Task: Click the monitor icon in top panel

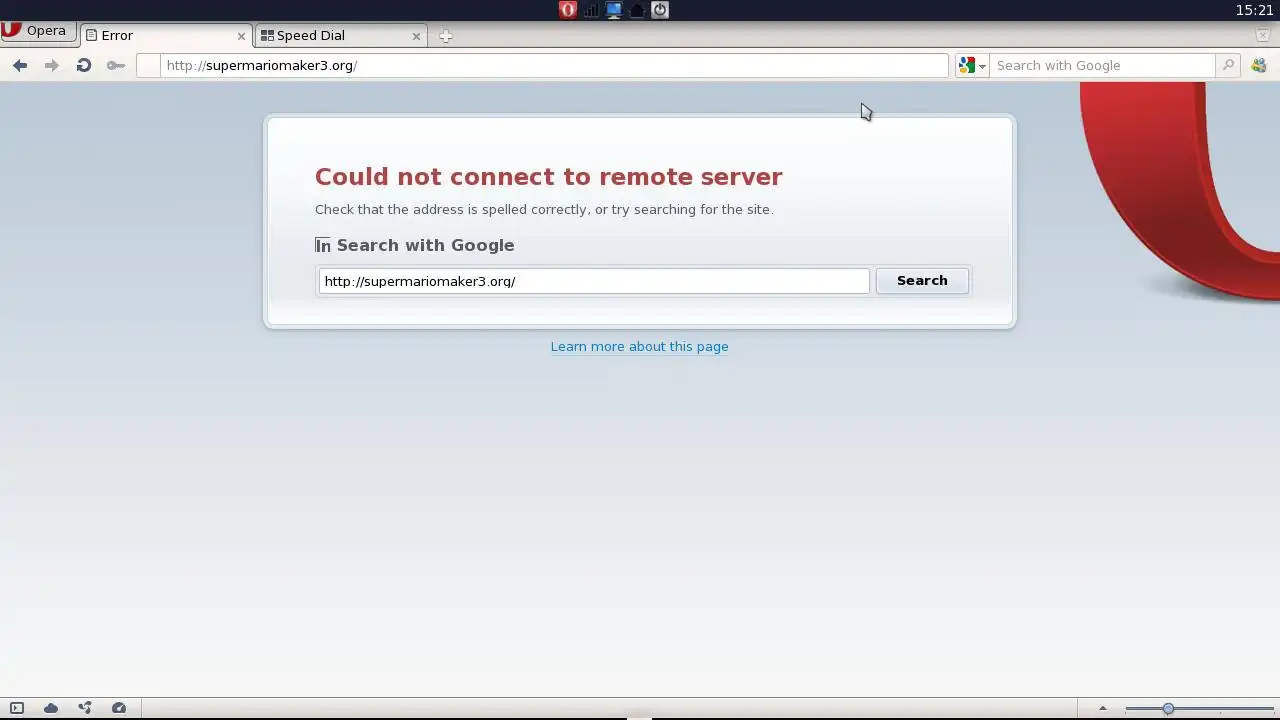Action: [614, 10]
